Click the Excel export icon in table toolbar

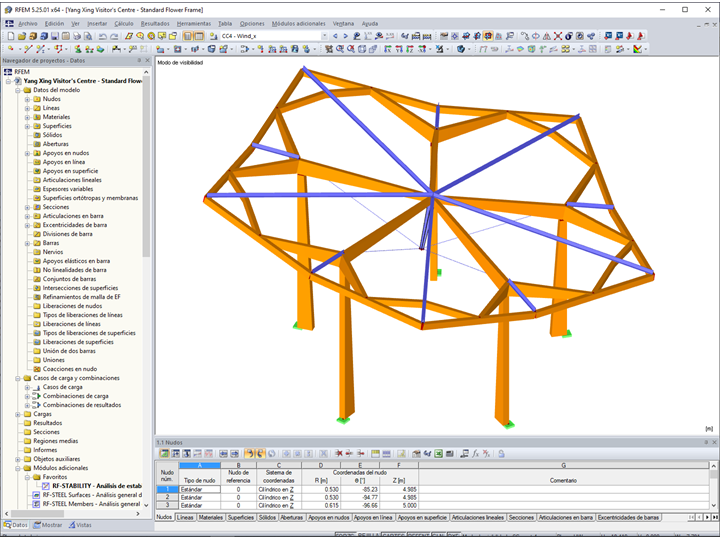tap(439, 454)
